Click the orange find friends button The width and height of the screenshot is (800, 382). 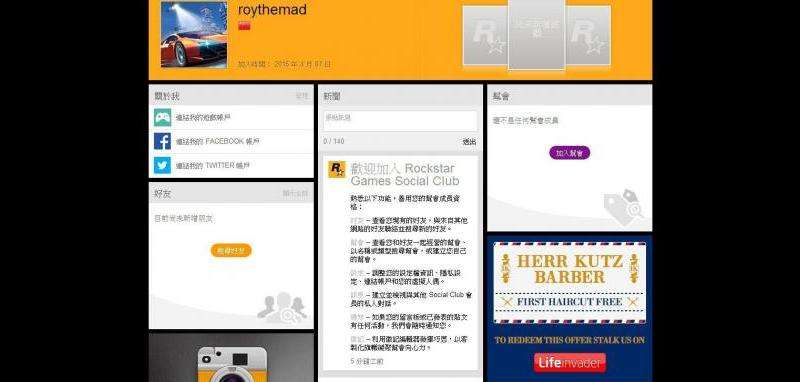click(x=231, y=250)
